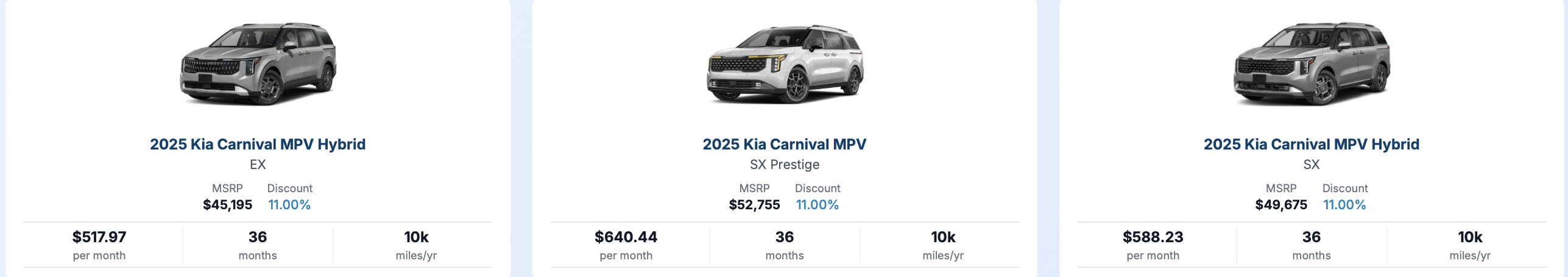Click the 11.00% discount on Hybrid SX card
1568x277 pixels.
coord(1344,205)
